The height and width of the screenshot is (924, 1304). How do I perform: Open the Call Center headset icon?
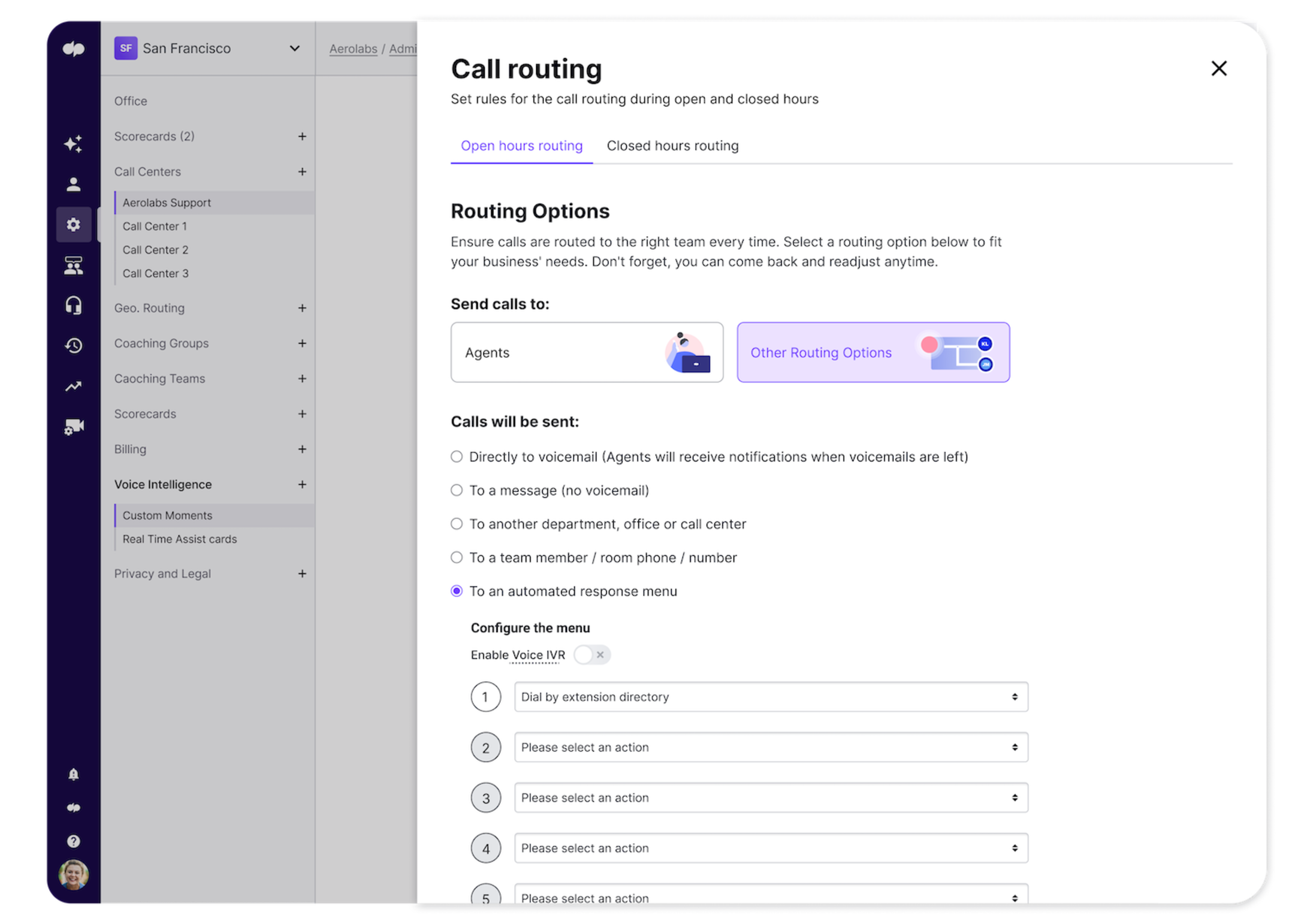73,305
